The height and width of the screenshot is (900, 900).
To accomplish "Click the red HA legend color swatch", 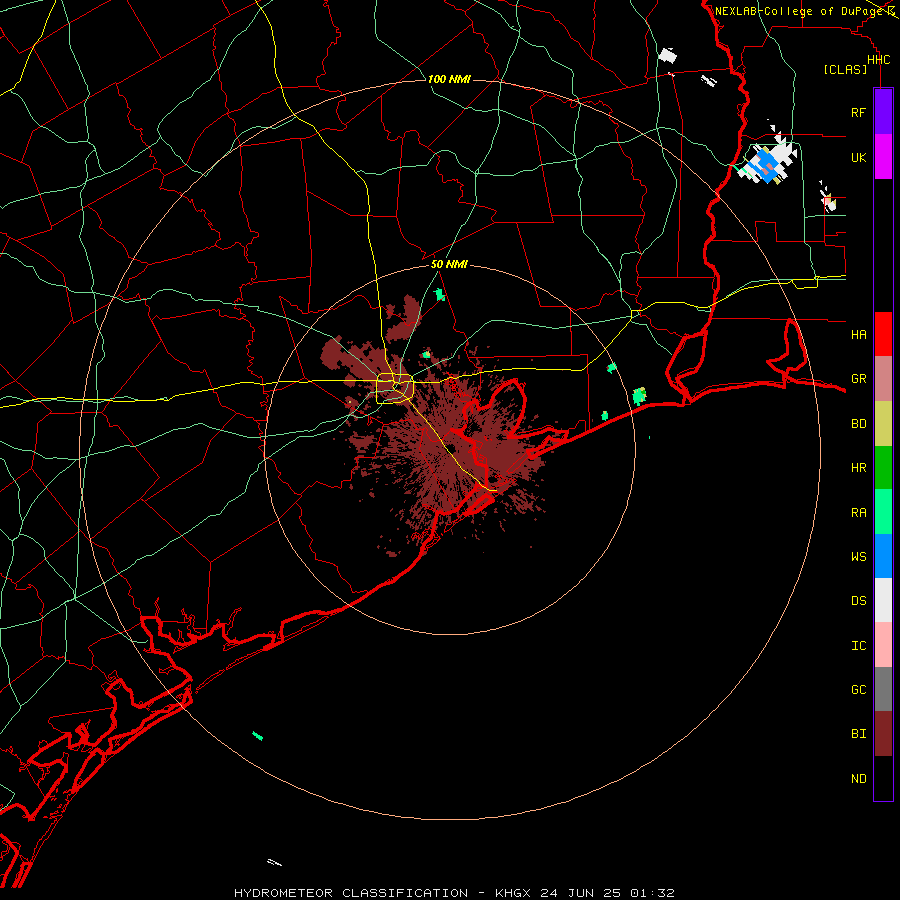I will tap(883, 334).
